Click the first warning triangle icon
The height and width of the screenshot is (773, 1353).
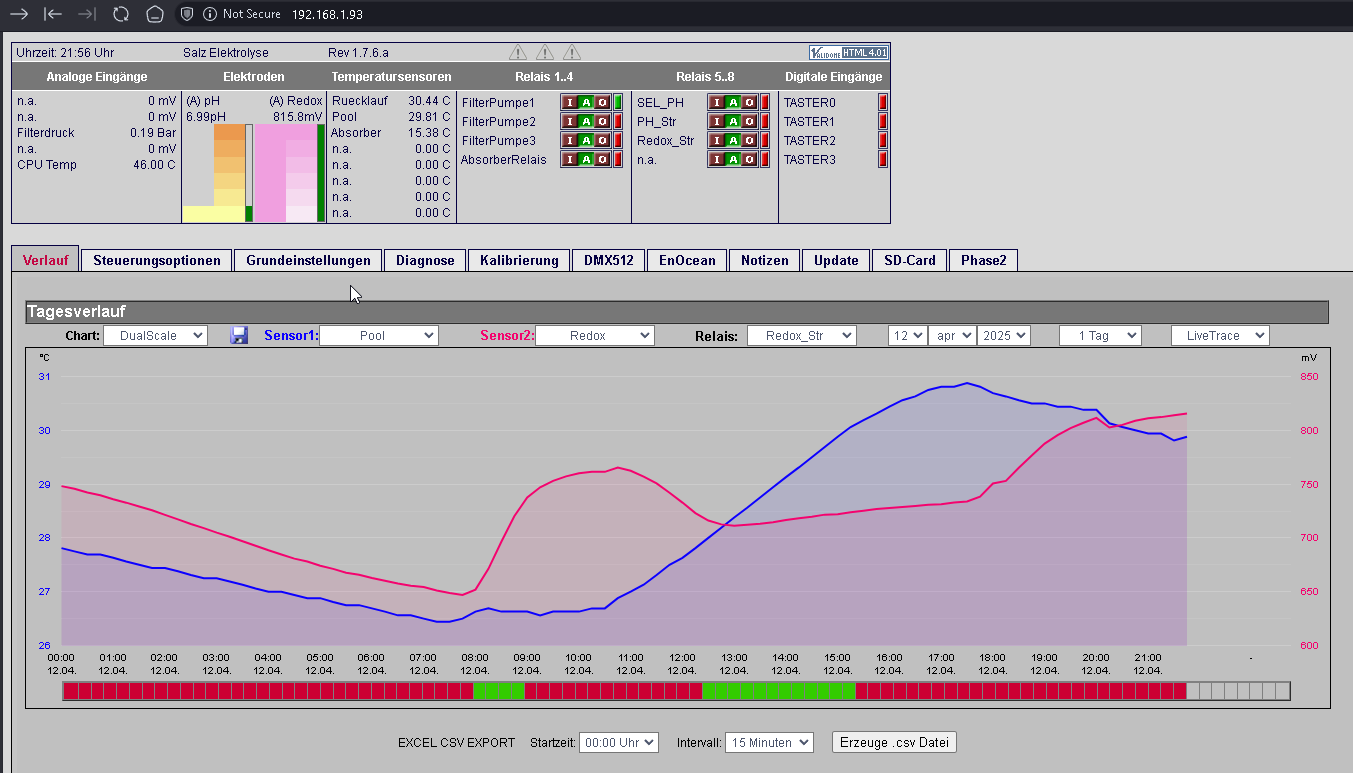point(518,52)
